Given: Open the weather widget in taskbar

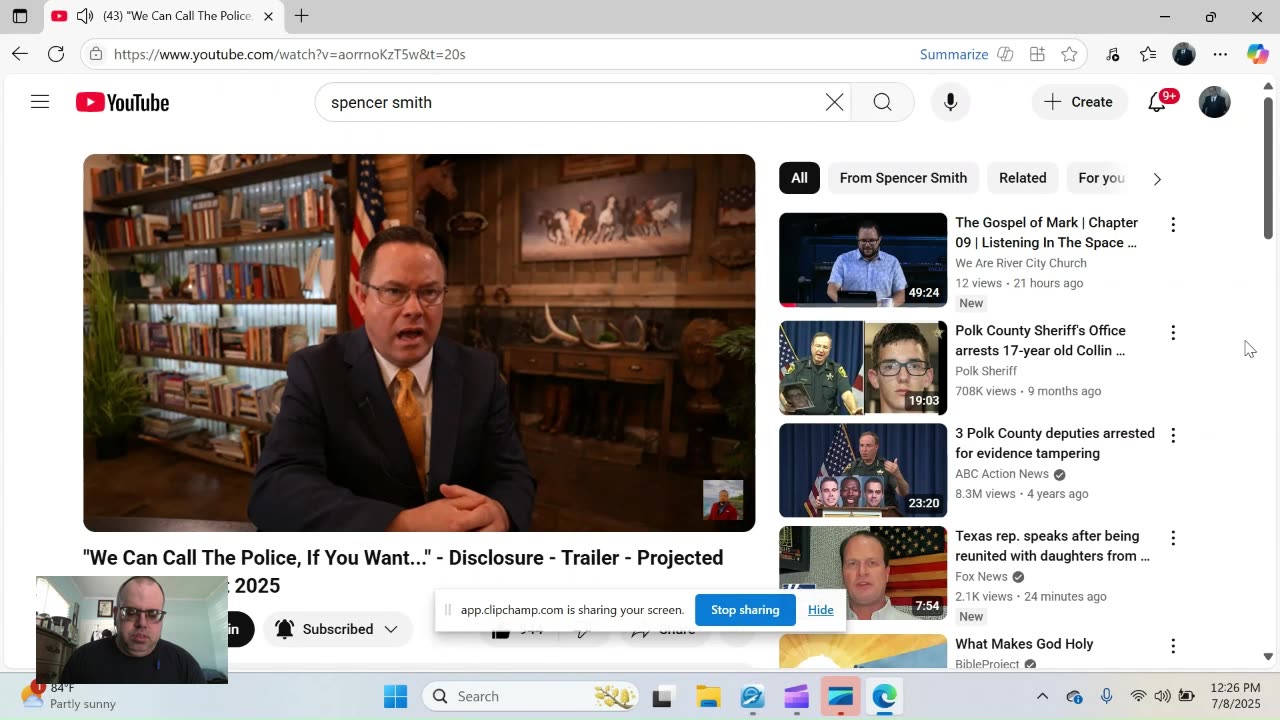Looking at the screenshot, I should click(x=68, y=696).
